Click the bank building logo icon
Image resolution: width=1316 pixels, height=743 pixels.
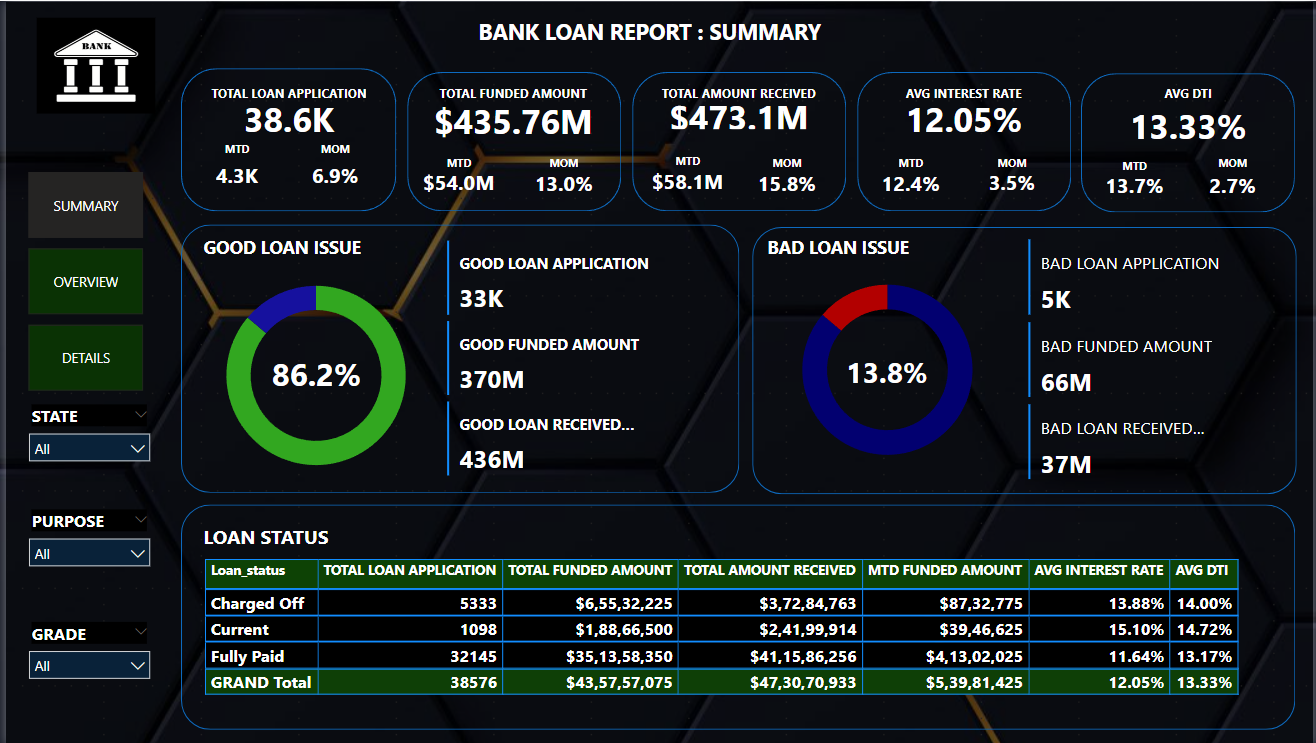[x=96, y=65]
